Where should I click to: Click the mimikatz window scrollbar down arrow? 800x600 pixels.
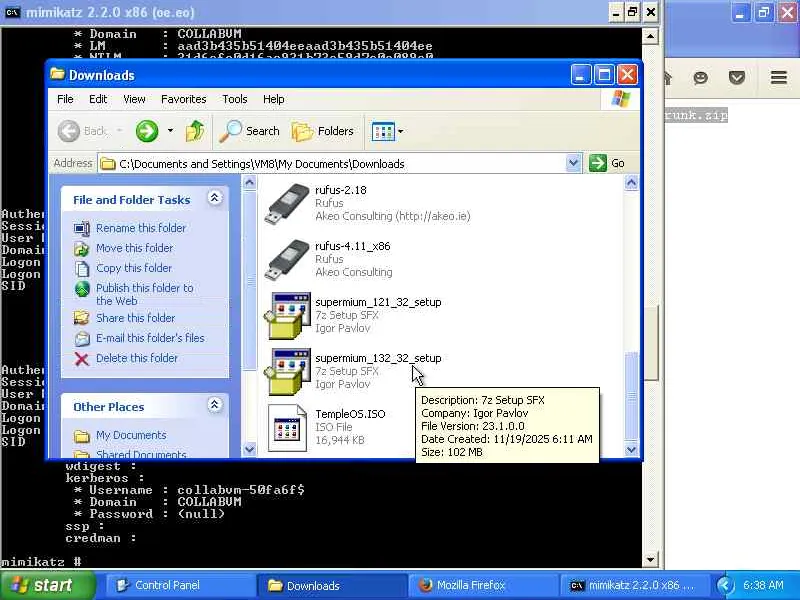(x=650, y=559)
